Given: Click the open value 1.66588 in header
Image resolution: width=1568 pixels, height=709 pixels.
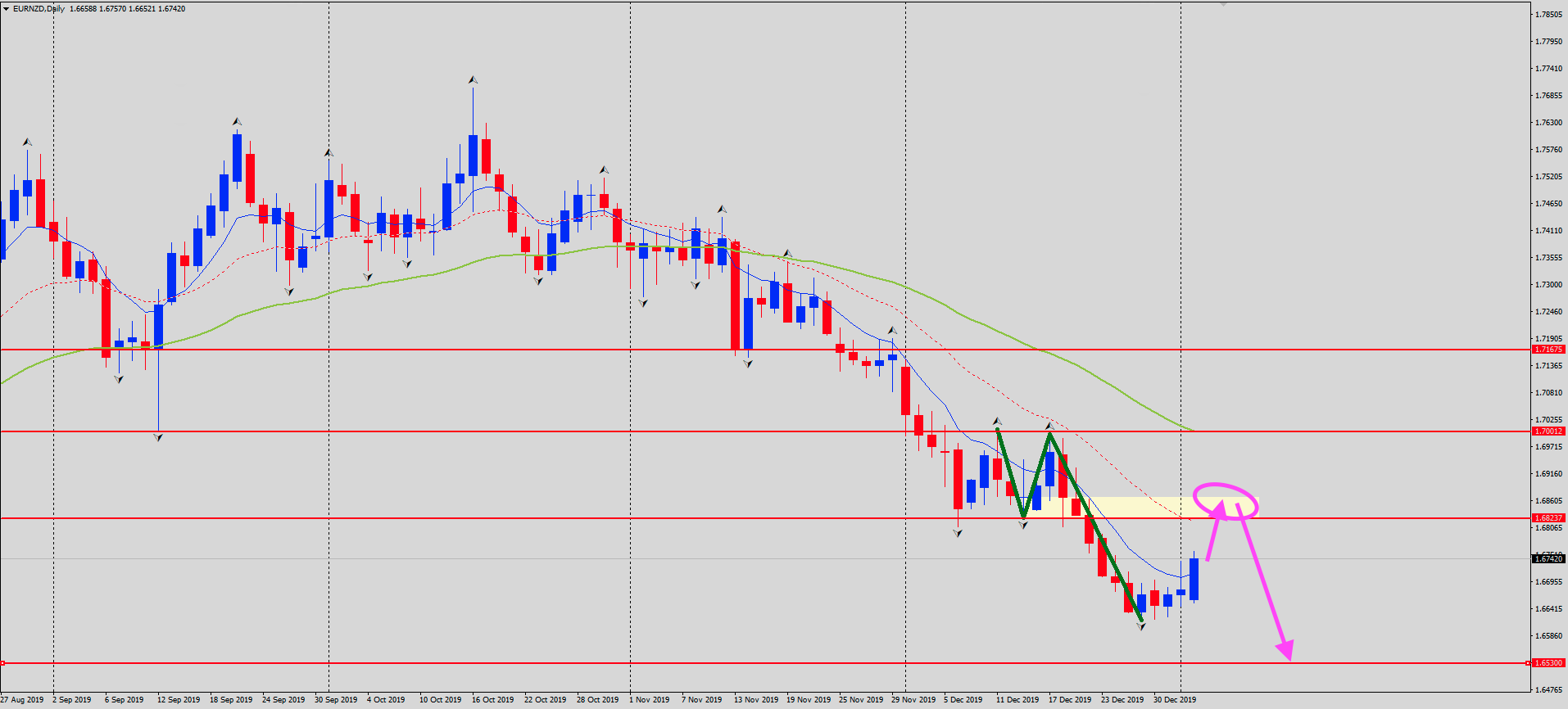Looking at the screenshot, I should point(84,9).
